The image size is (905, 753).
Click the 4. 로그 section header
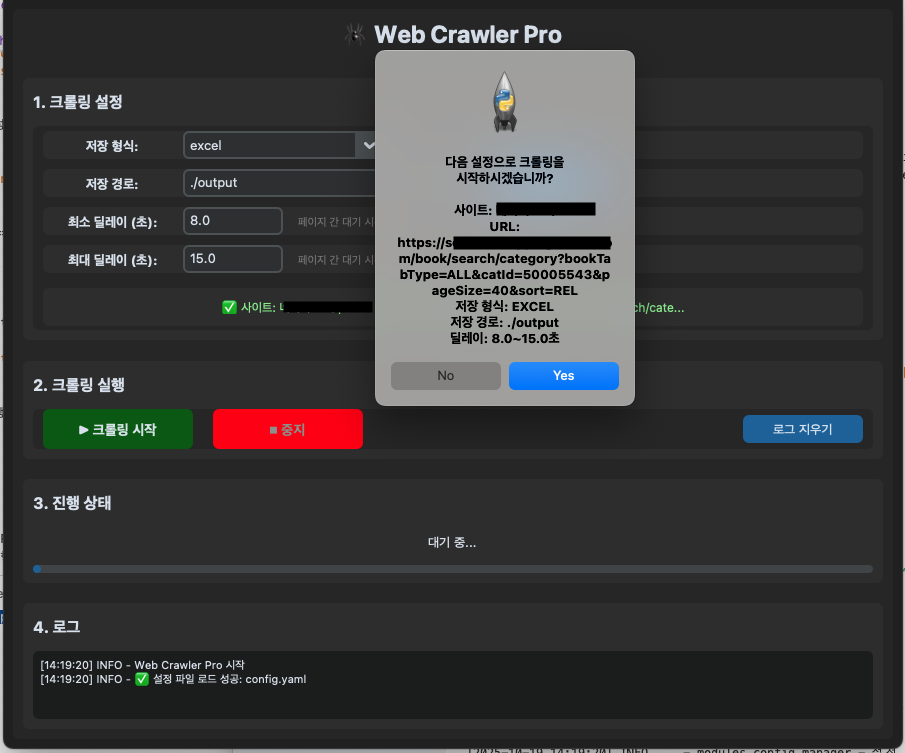point(56,627)
